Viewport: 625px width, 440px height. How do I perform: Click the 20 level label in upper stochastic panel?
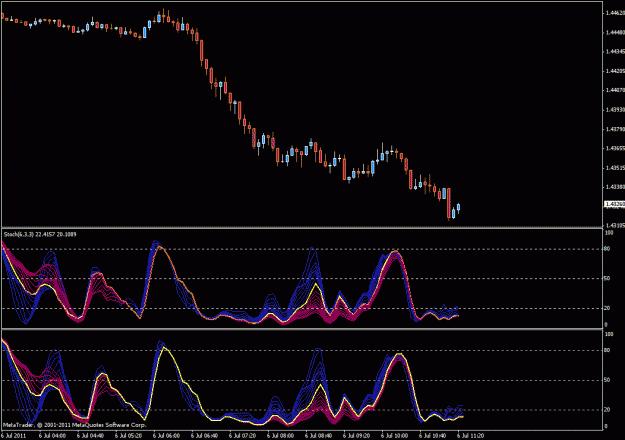tap(607, 308)
